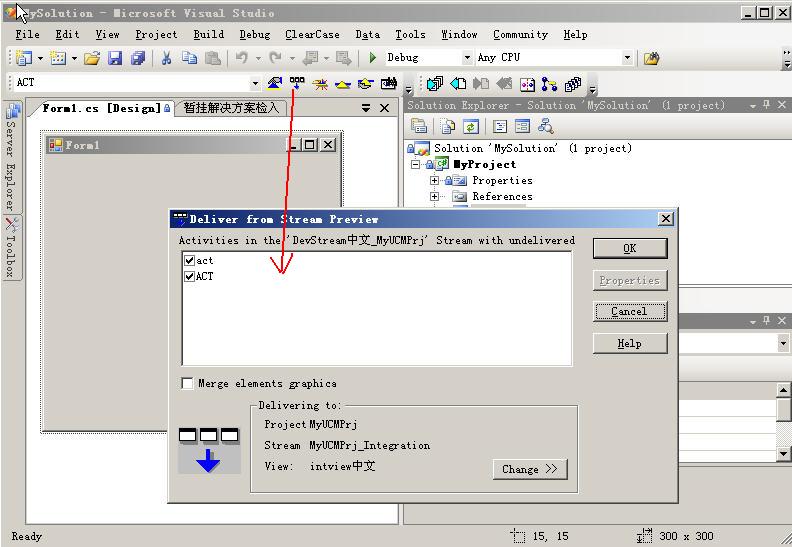Image resolution: width=792 pixels, height=547 pixels.
Task: Click scroll-up arrow in lower right panel
Action: point(783,389)
